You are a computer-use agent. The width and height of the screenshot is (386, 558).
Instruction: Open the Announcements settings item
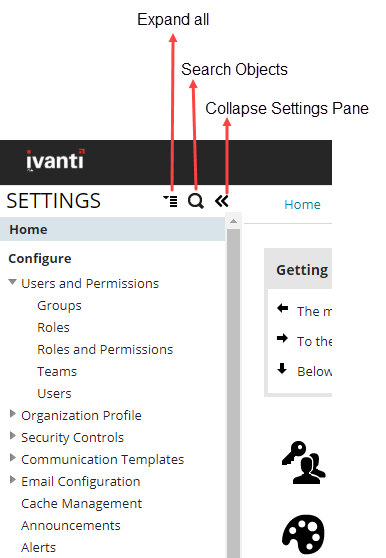point(71,526)
